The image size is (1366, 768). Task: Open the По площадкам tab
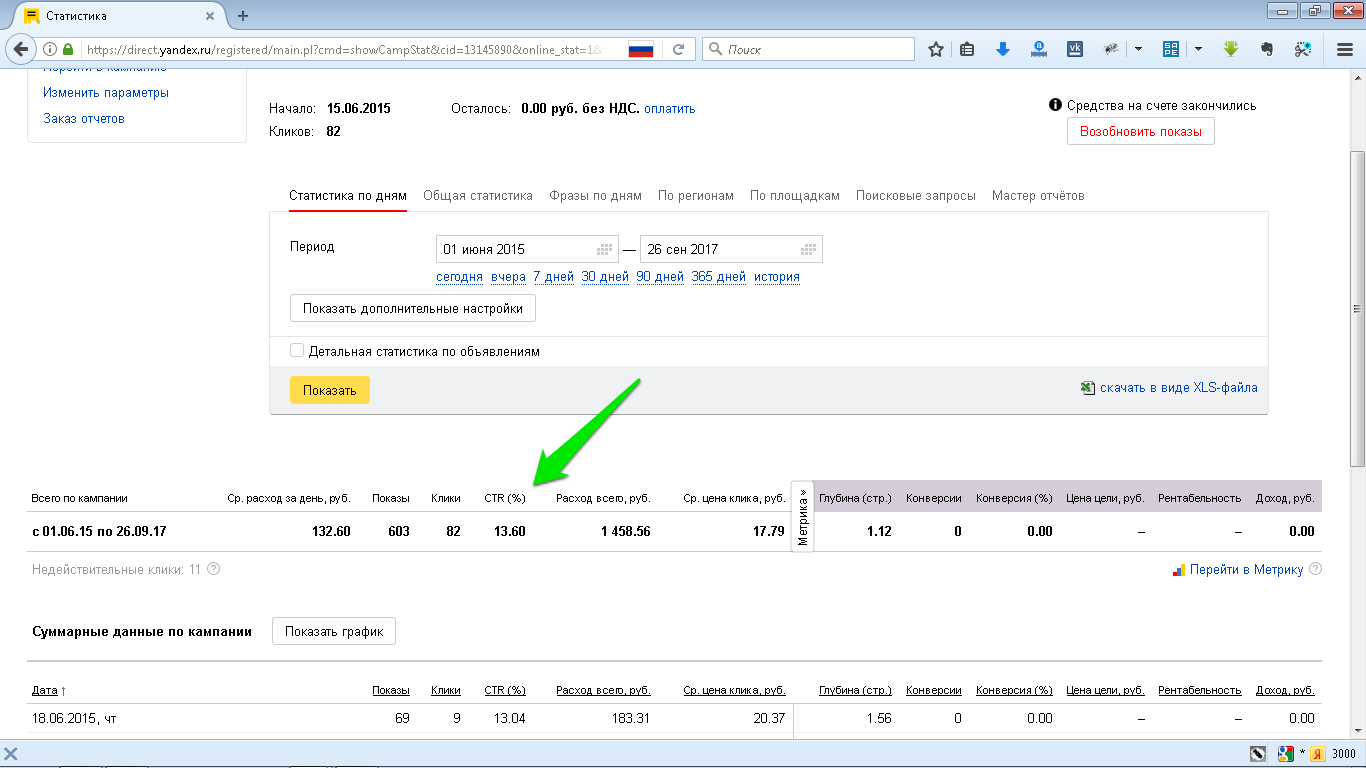pyautogui.click(x=795, y=196)
